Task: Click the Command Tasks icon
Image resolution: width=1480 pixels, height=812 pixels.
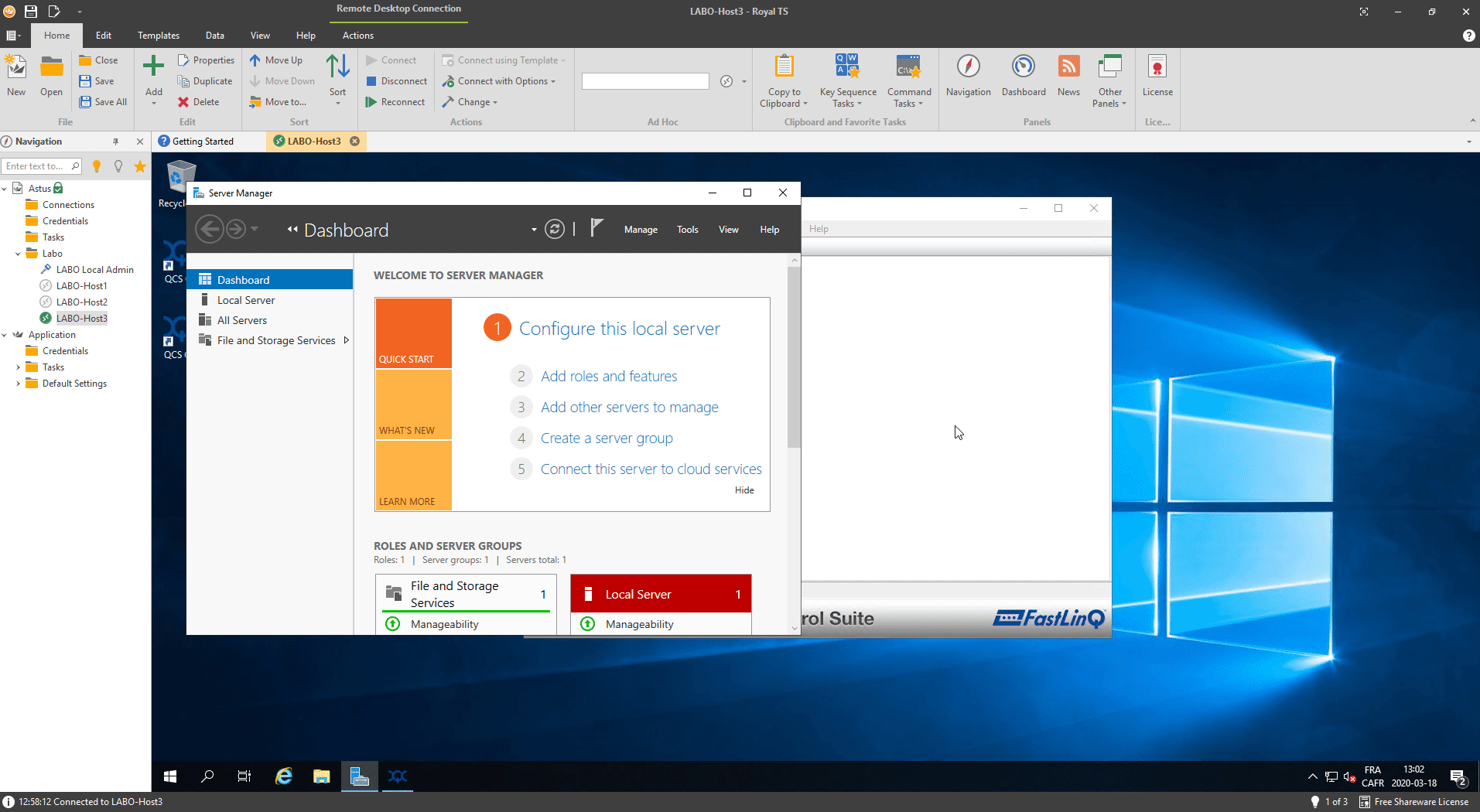Action: pos(908,67)
